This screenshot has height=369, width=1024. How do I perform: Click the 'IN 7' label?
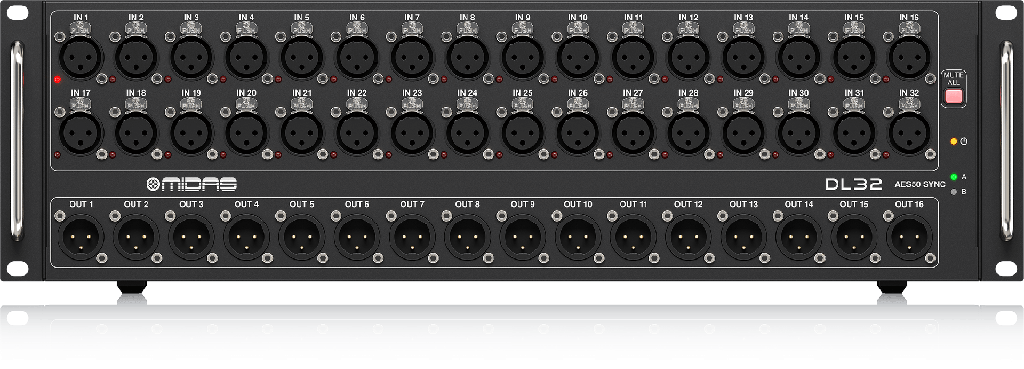411,17
